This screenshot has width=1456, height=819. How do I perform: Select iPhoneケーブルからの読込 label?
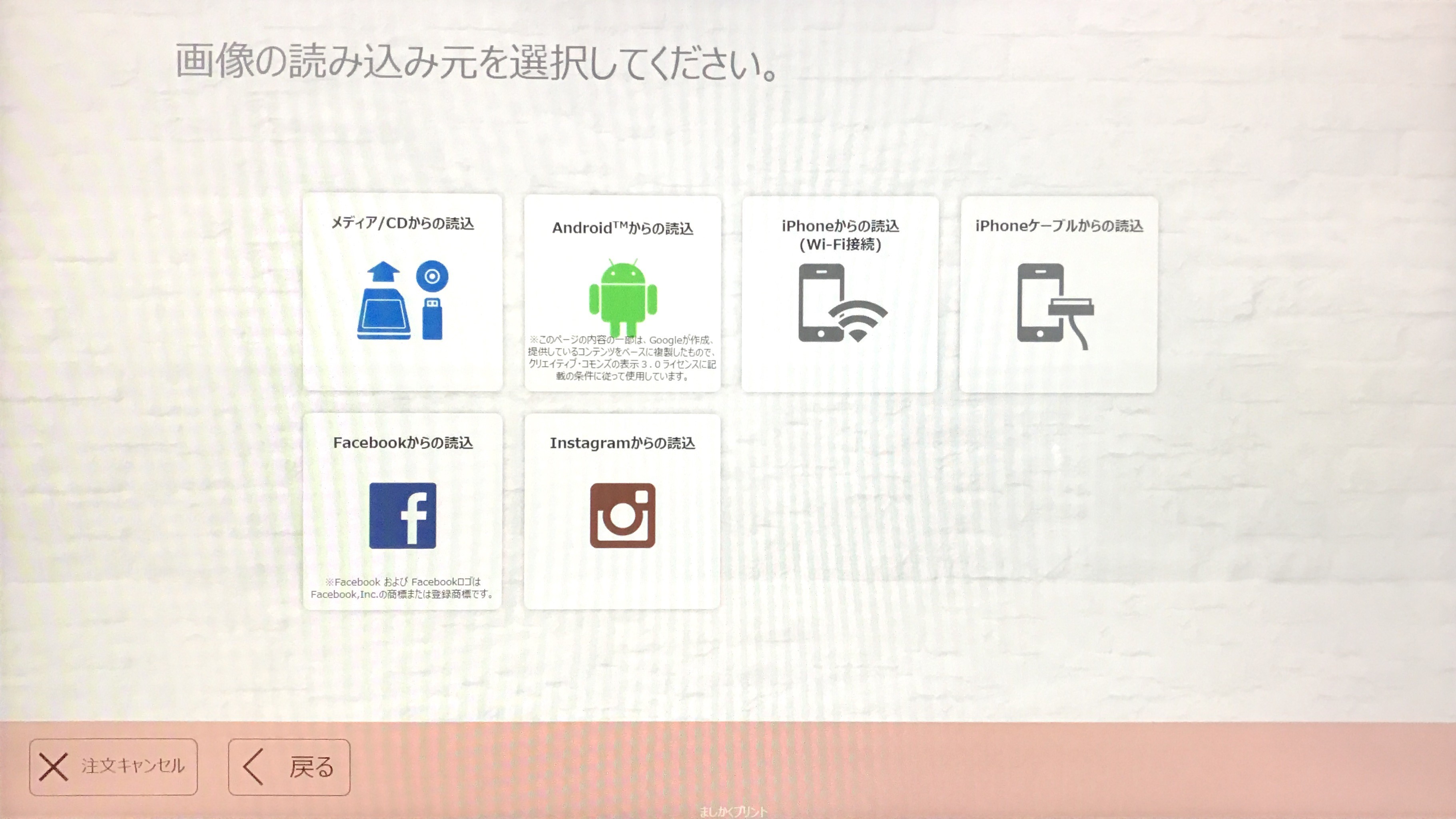(x=1059, y=226)
